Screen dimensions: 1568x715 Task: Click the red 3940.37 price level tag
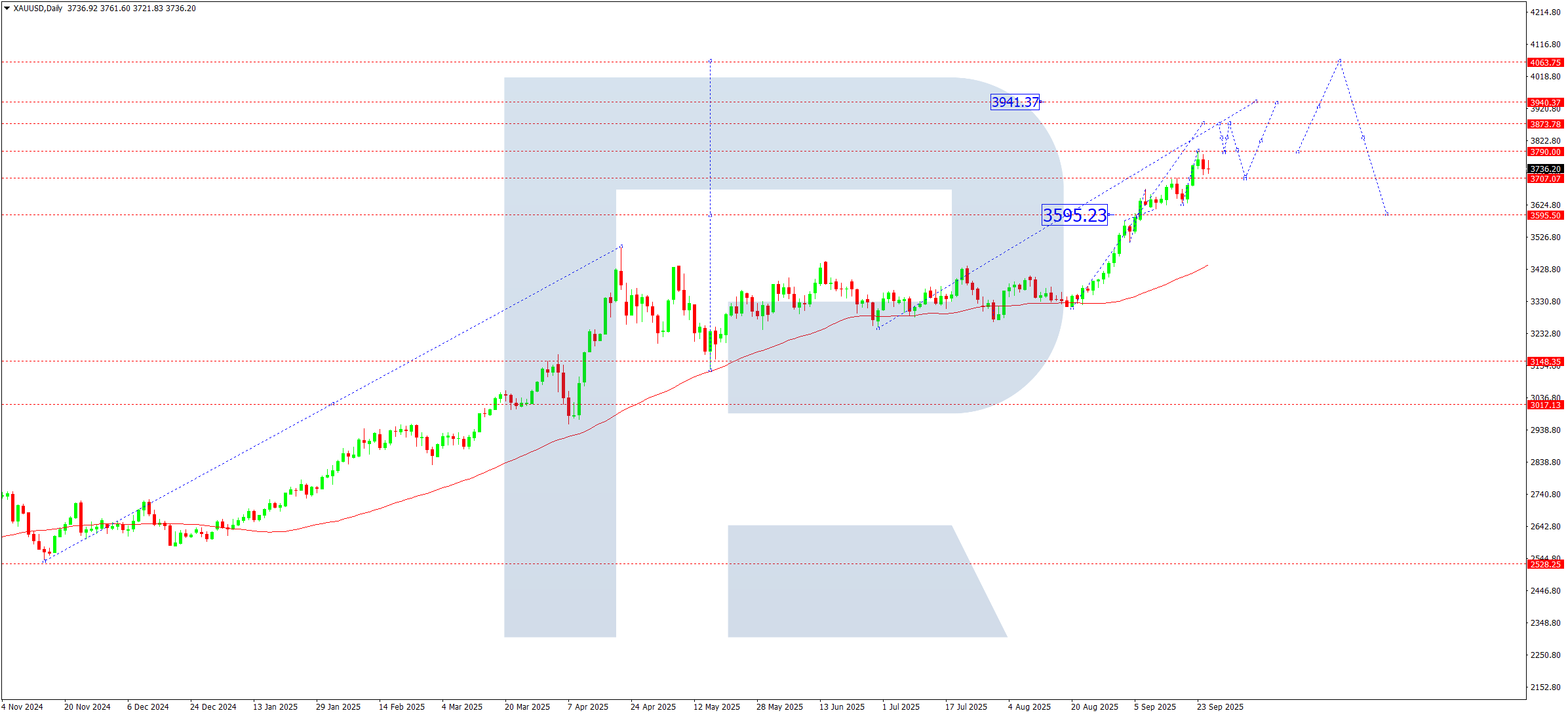[1545, 102]
